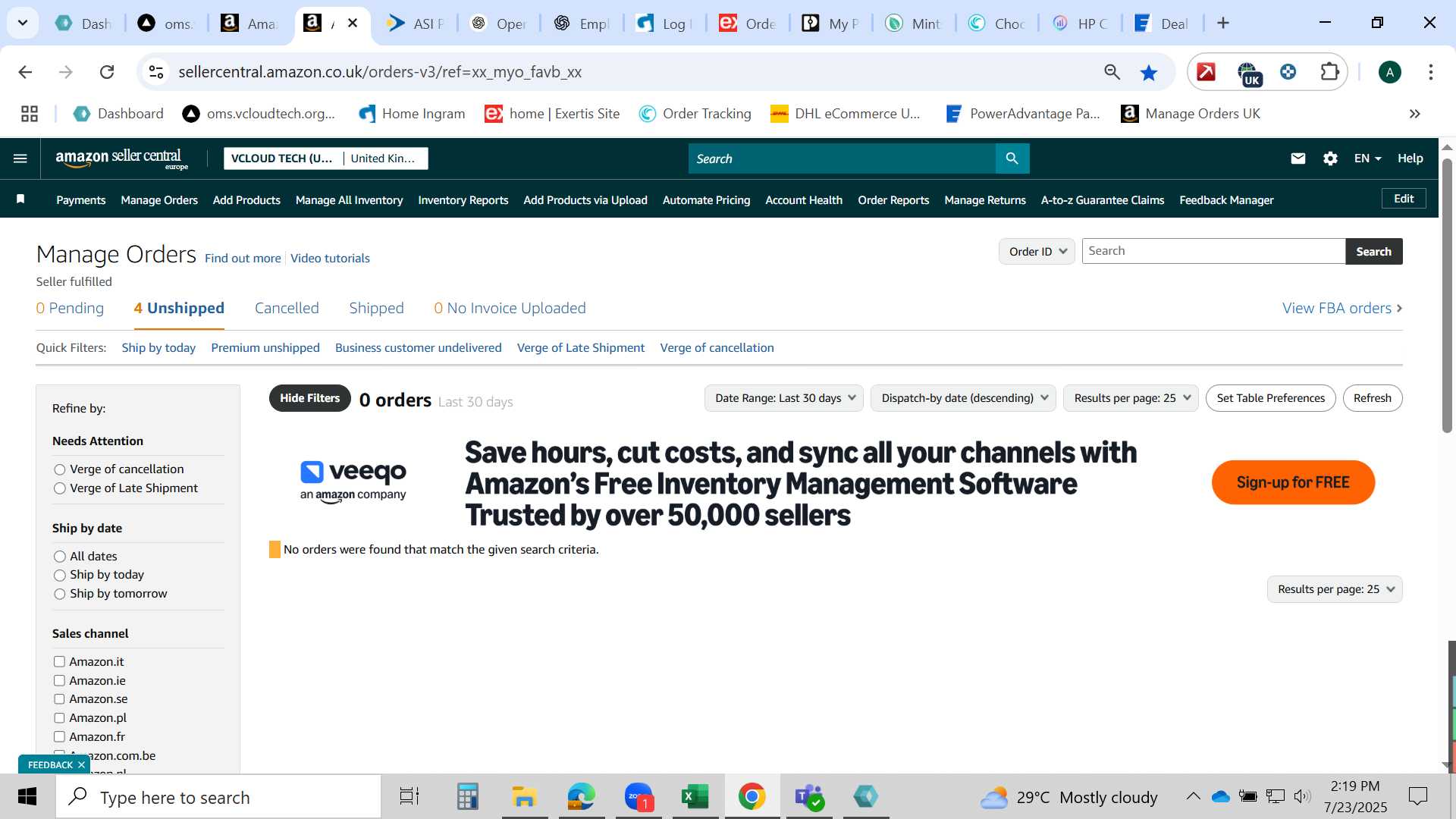Select All dates radio button
1456x819 pixels.
(x=60, y=557)
